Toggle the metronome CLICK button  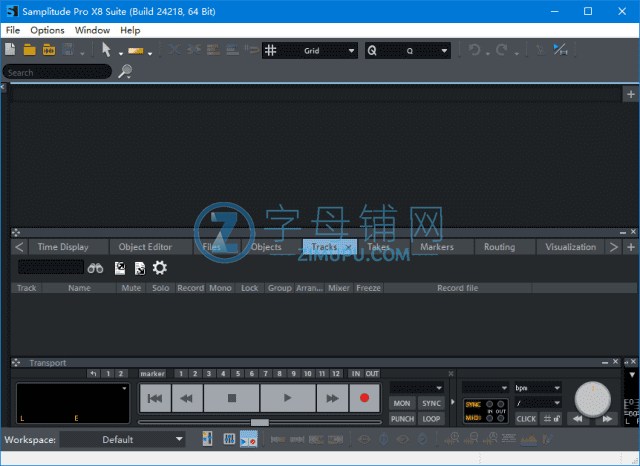526,419
